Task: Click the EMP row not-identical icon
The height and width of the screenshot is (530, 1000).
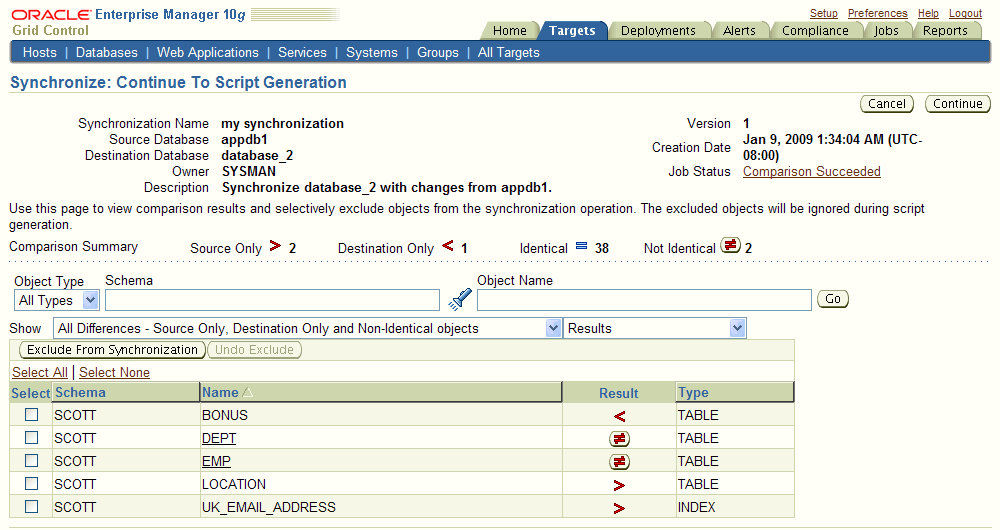Action: click(619, 462)
